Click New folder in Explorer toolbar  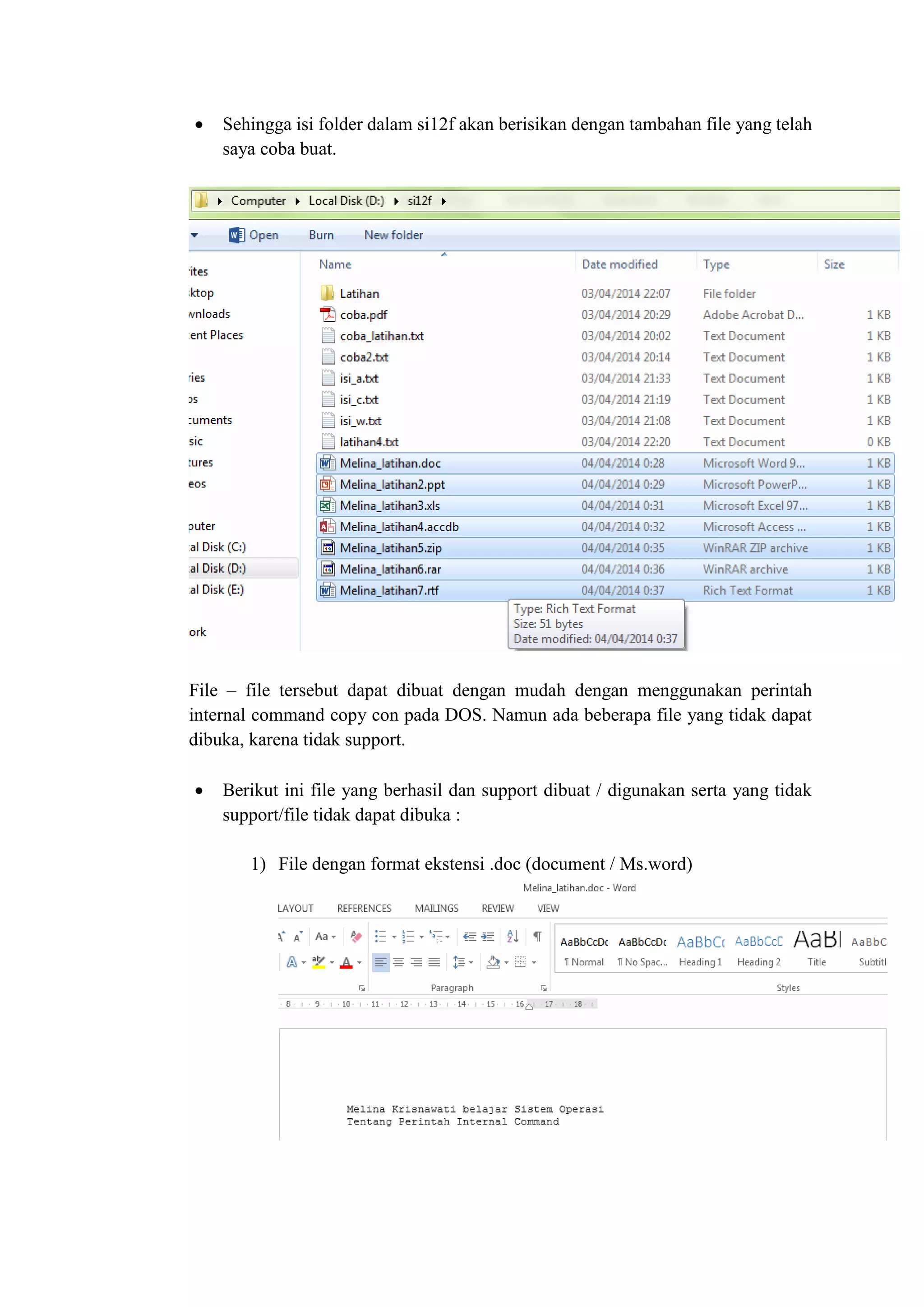click(x=394, y=235)
